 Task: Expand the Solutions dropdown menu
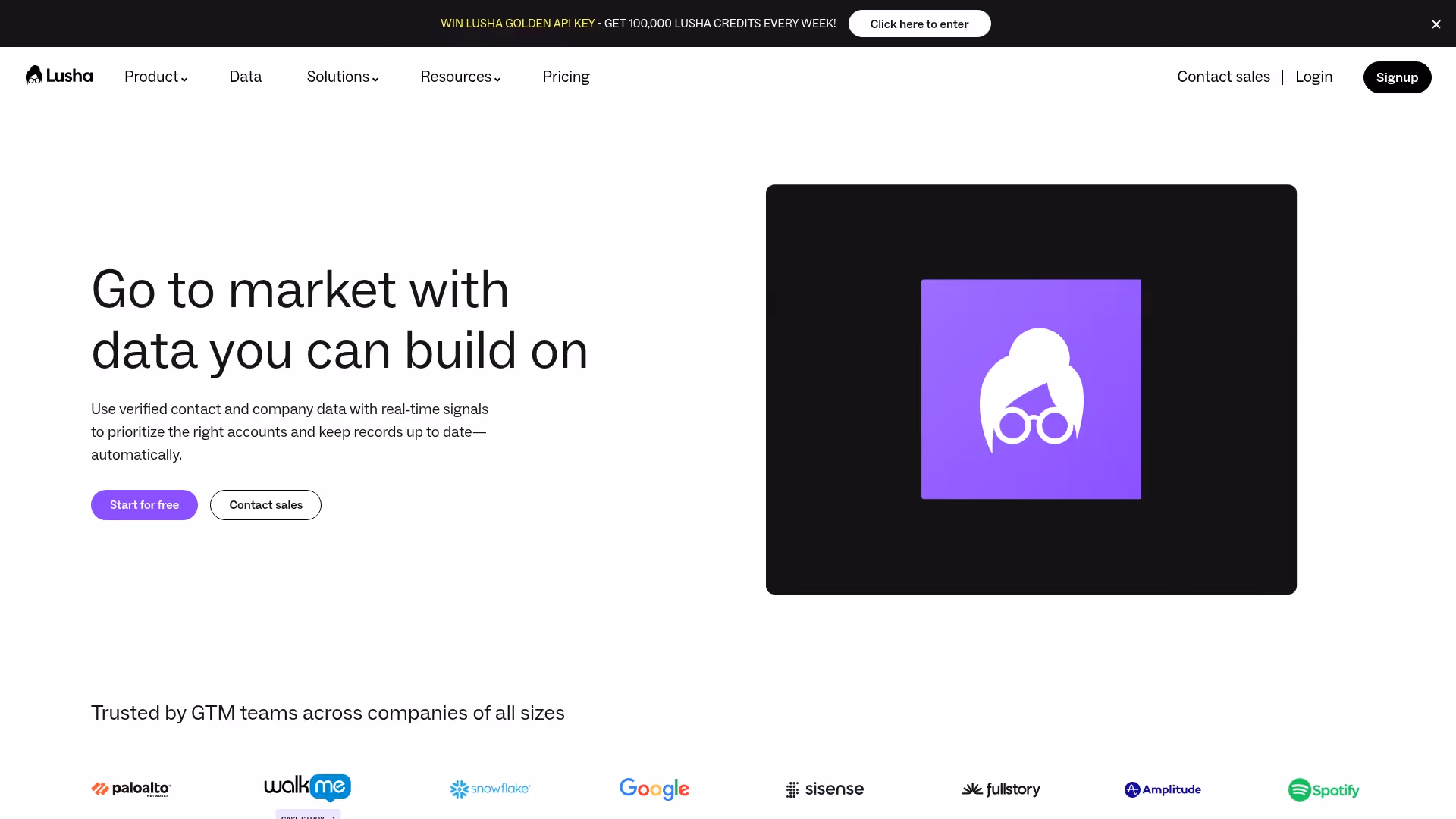pyautogui.click(x=342, y=77)
